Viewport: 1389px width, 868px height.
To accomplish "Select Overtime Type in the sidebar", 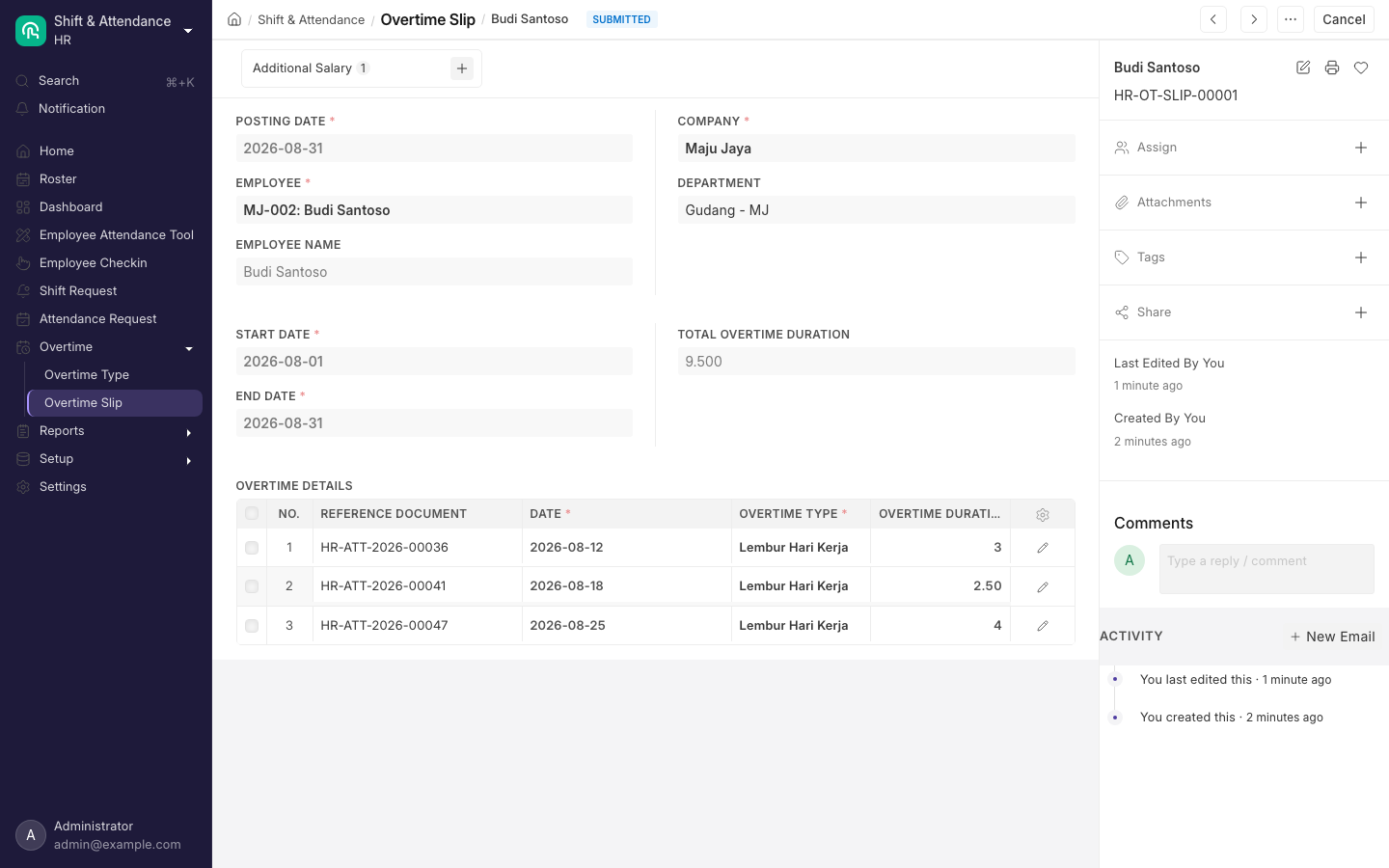I will (x=115, y=375).
